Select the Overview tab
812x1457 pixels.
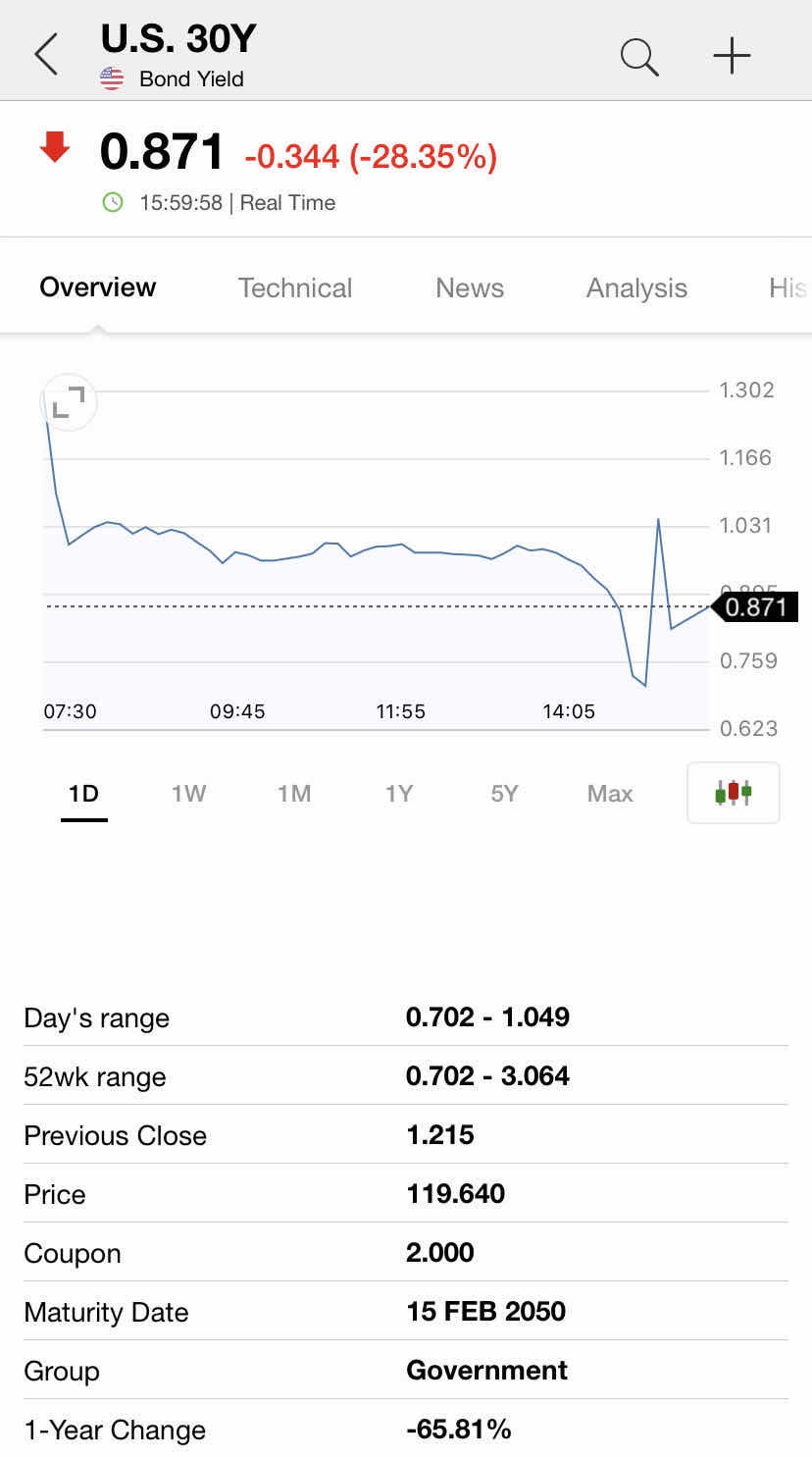[x=98, y=287]
